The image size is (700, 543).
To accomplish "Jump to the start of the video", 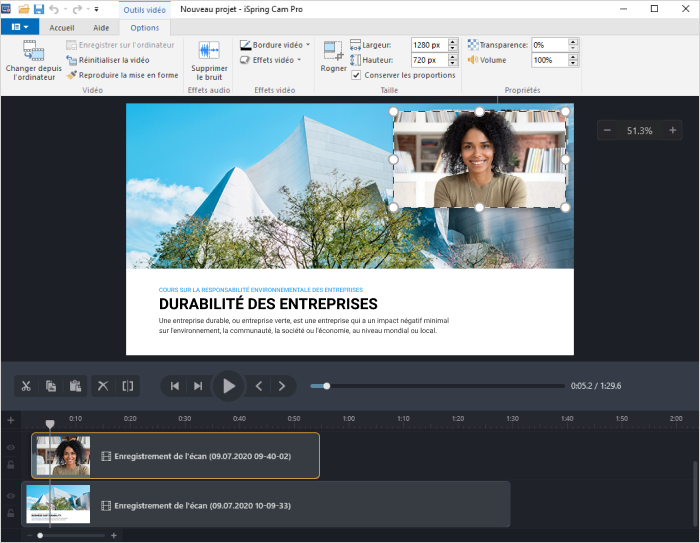I will click(x=175, y=386).
